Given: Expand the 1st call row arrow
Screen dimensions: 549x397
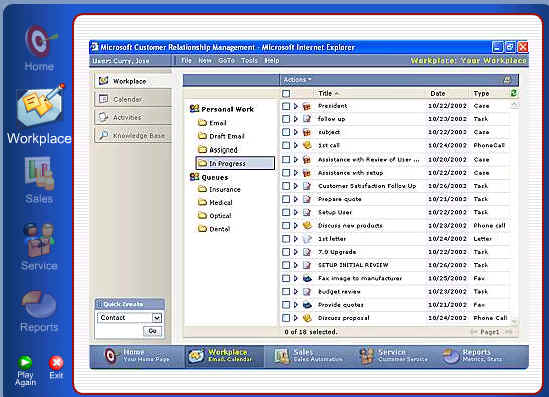Looking at the screenshot, I should pos(296,145).
